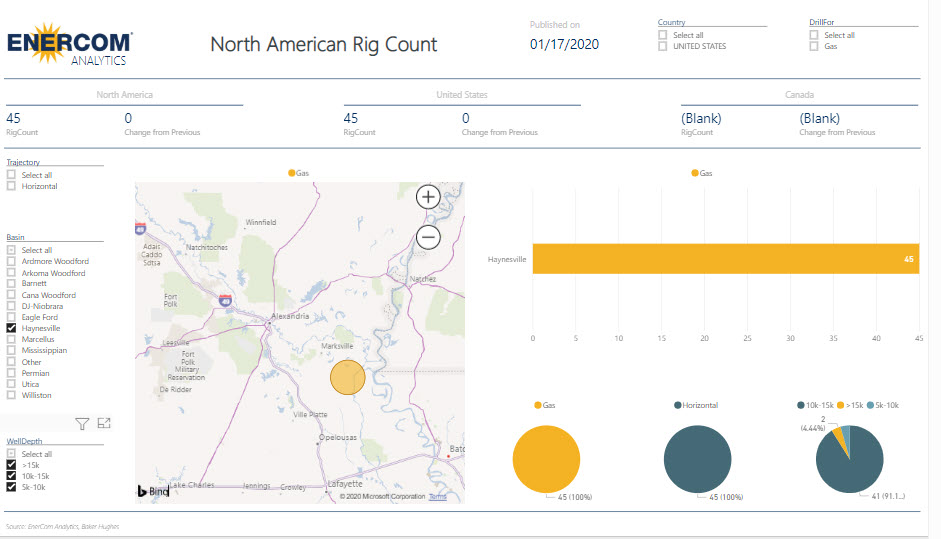The width and height of the screenshot is (941, 539).
Task: Zoom in on the map with plus button
Action: pos(428,197)
